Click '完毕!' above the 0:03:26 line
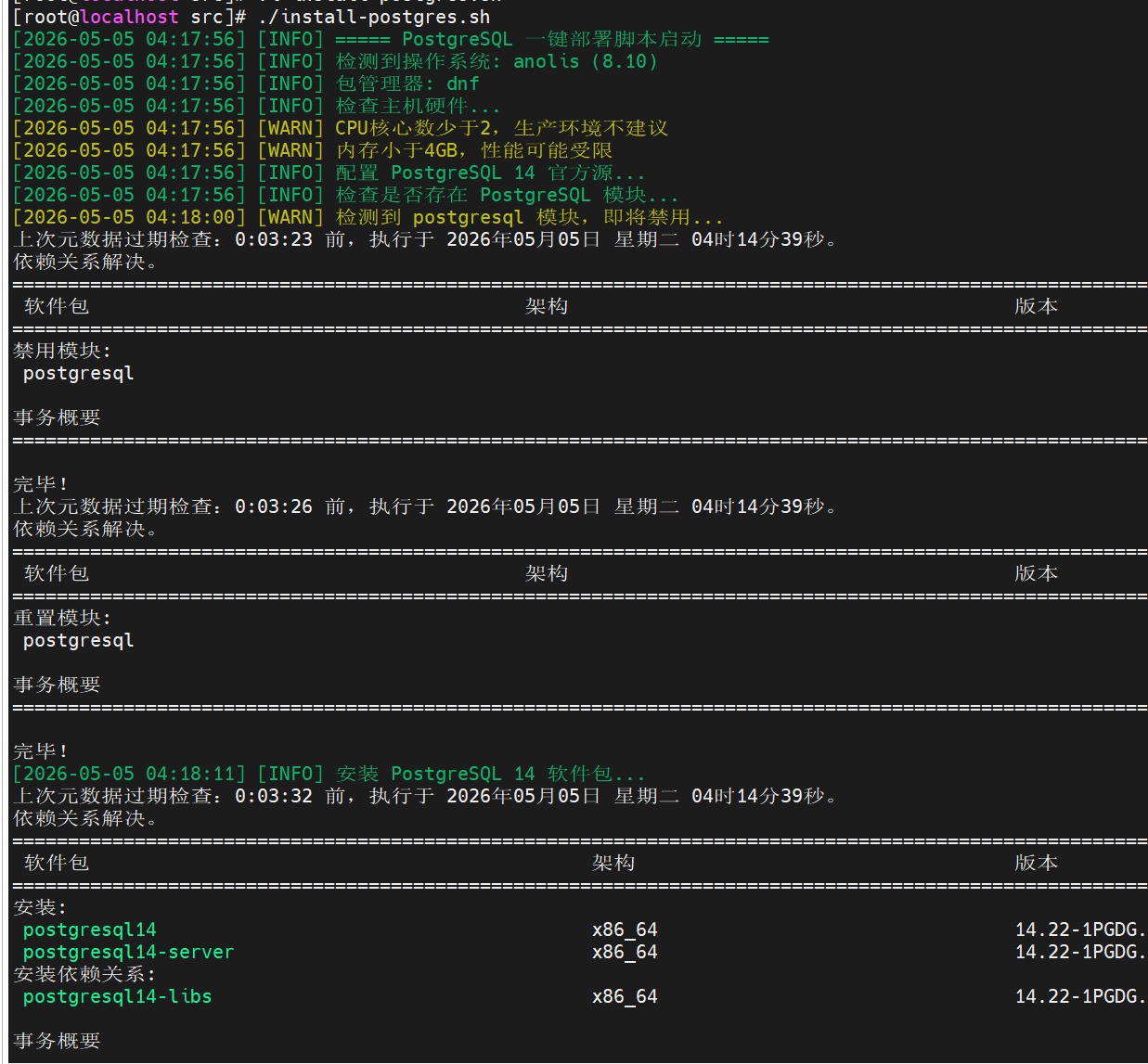This screenshot has height=1064, width=1148. coord(40,484)
